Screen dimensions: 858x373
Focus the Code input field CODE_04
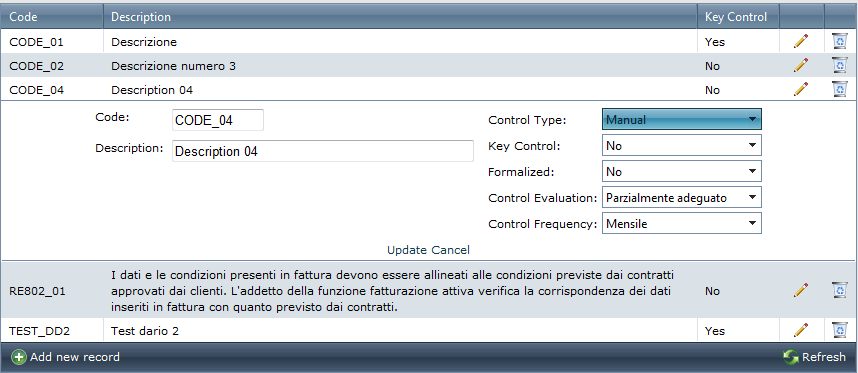coord(218,120)
